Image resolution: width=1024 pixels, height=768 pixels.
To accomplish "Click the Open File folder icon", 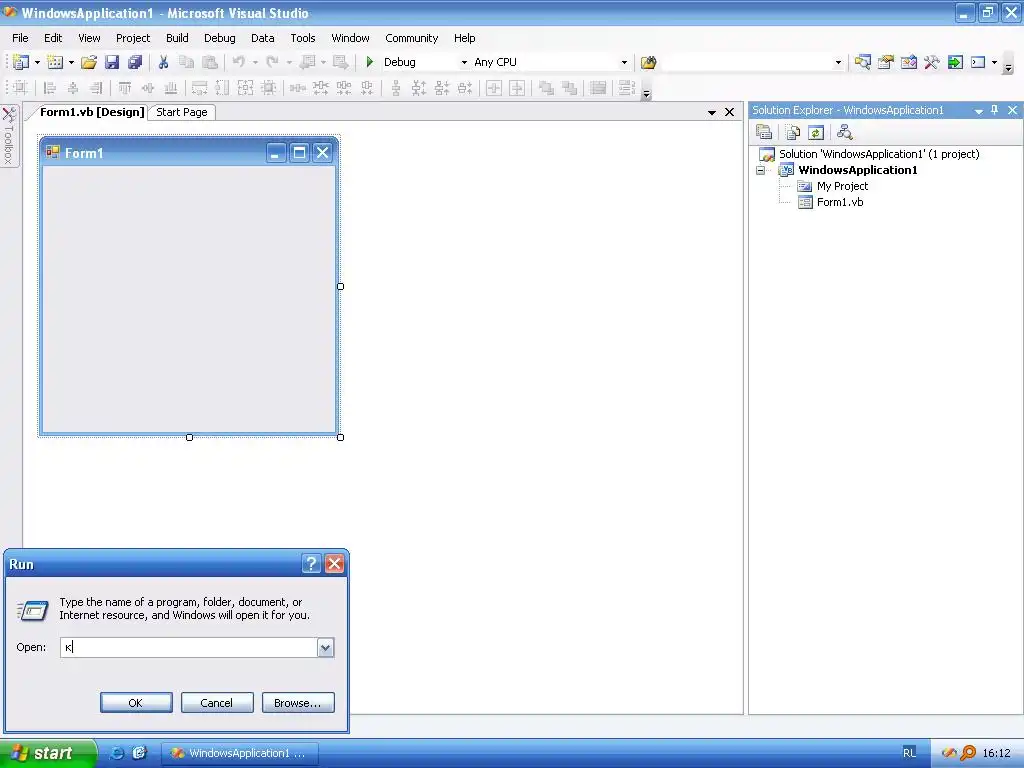I will (89, 62).
